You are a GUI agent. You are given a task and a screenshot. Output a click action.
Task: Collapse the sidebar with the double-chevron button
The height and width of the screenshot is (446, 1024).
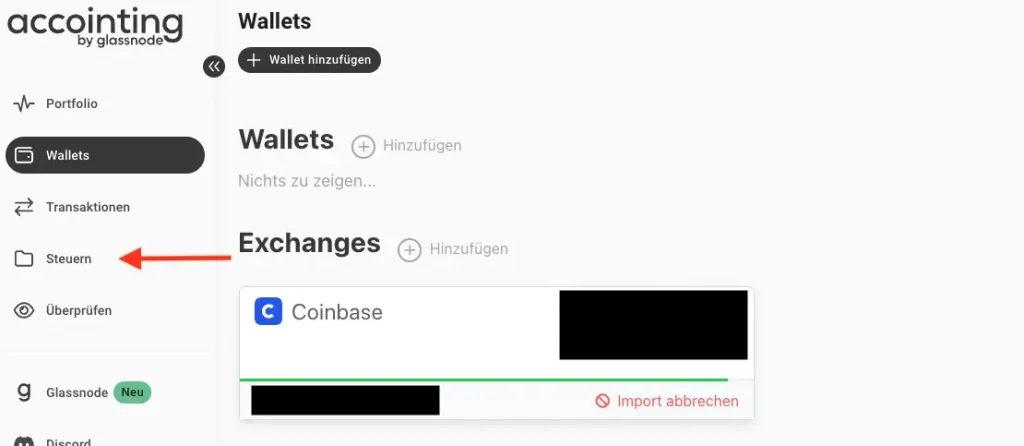click(x=214, y=66)
